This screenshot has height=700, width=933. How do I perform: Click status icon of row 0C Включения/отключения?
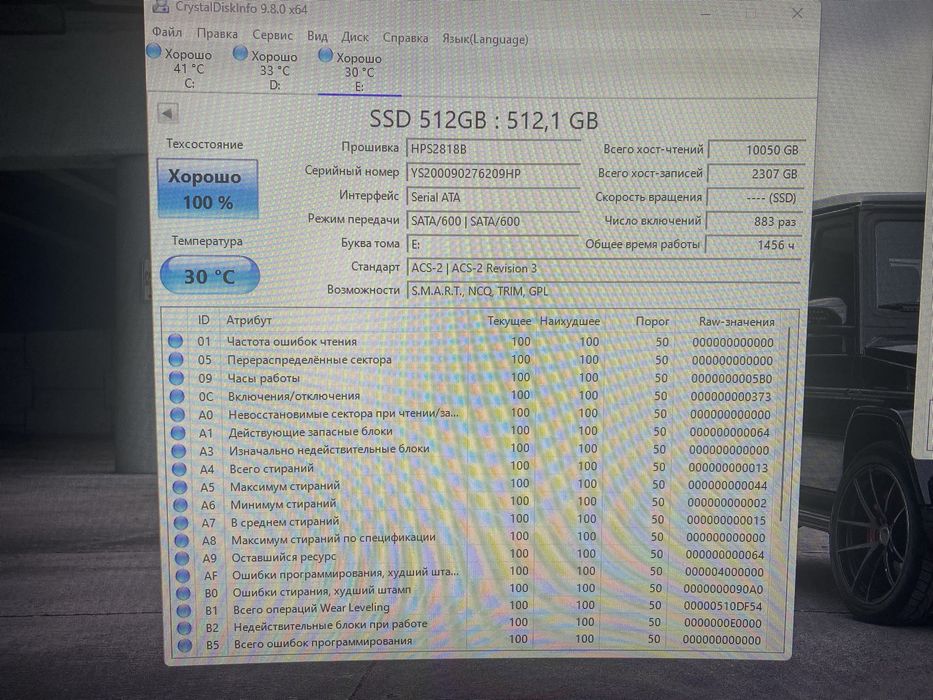point(177,396)
